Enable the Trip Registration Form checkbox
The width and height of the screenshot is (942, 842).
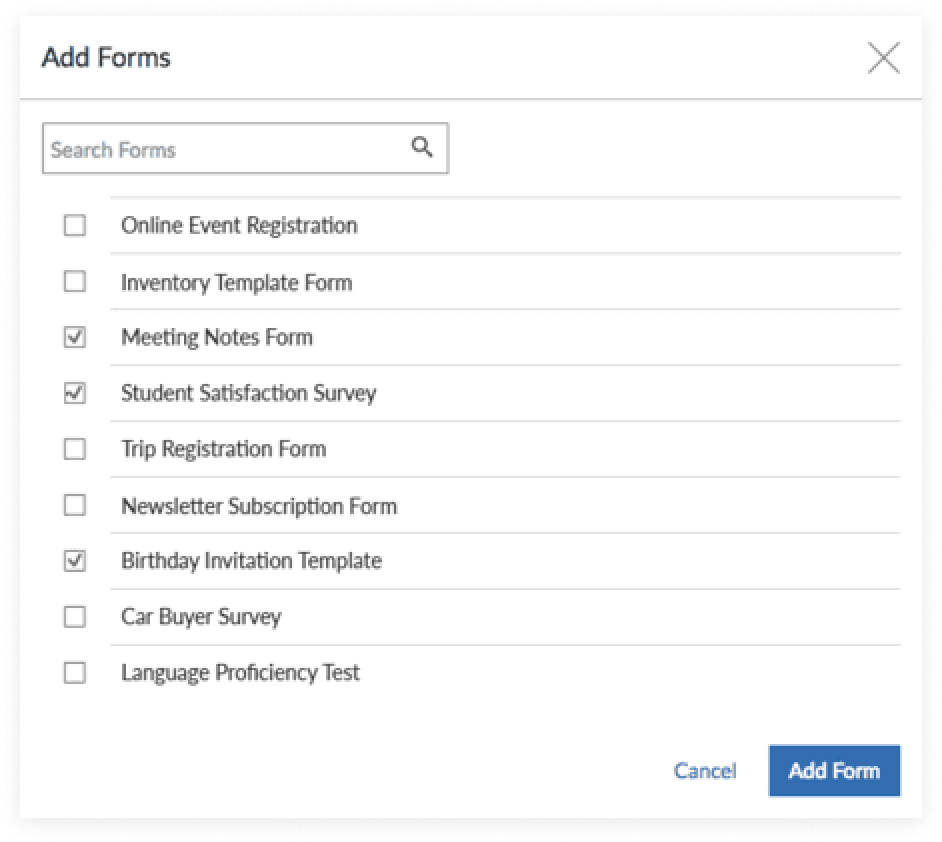click(75, 449)
